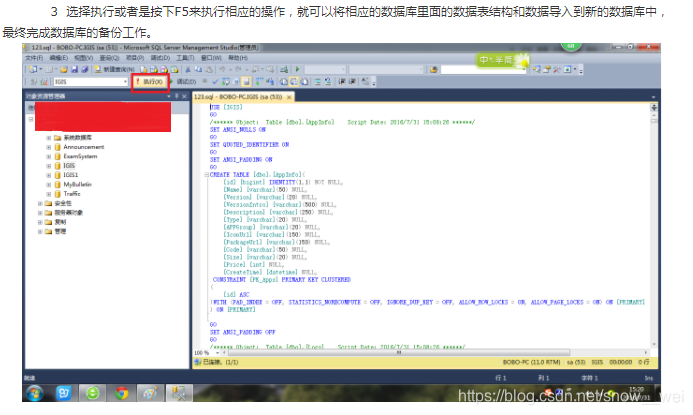693x415 pixels.
Task: Click the Cancel executing query icon
Action: point(205,82)
